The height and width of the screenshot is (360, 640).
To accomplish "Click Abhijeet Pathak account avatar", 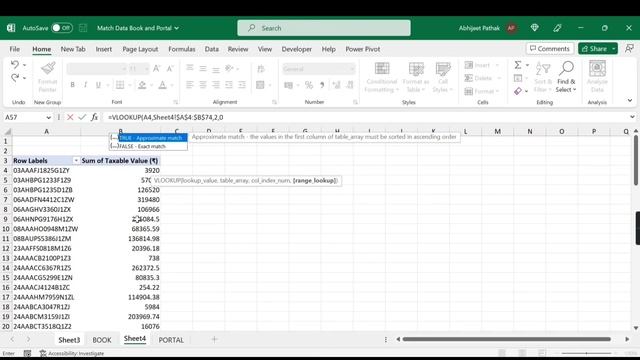I will click(511, 28).
